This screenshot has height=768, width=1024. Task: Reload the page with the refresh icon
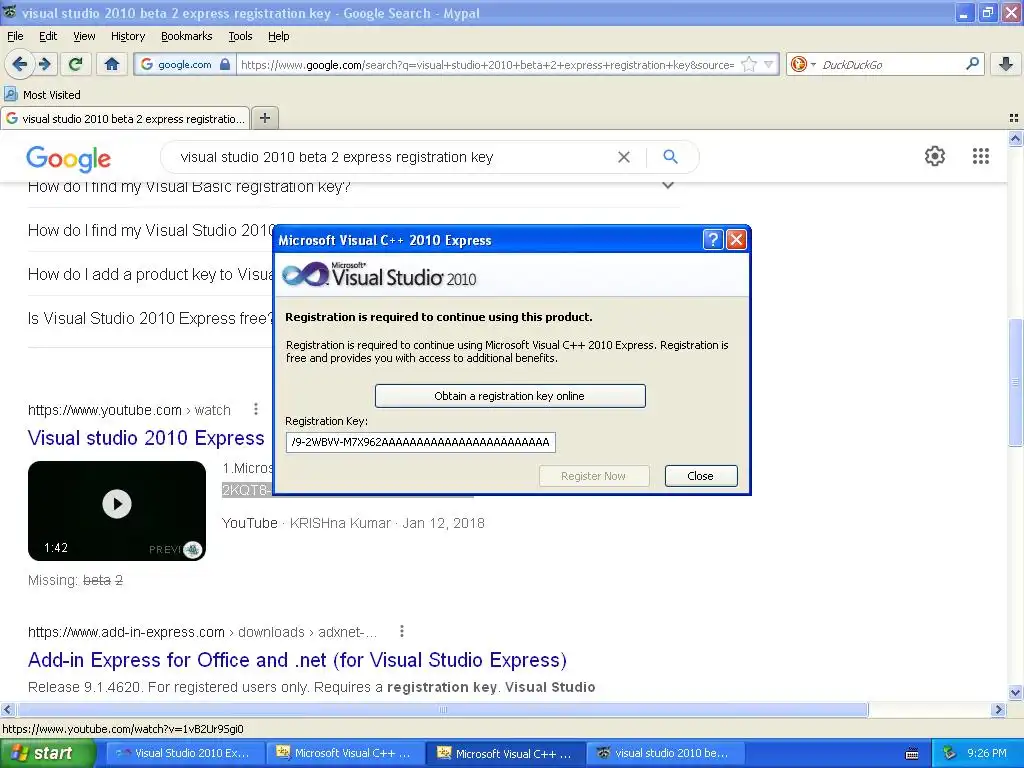76,64
